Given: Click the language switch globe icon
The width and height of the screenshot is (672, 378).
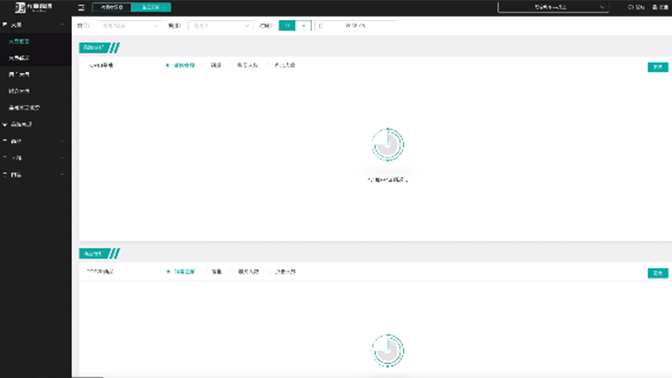Looking at the screenshot, I should click(x=630, y=7).
